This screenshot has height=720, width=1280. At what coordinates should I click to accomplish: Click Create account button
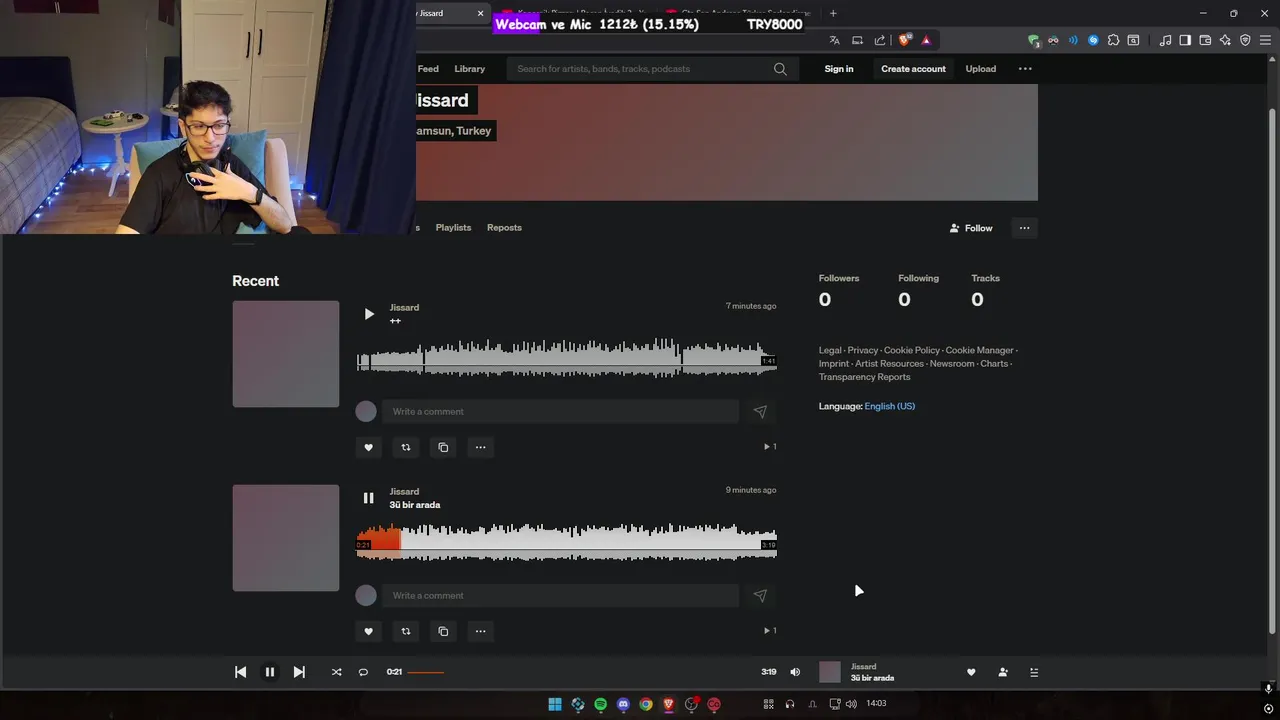click(x=913, y=69)
